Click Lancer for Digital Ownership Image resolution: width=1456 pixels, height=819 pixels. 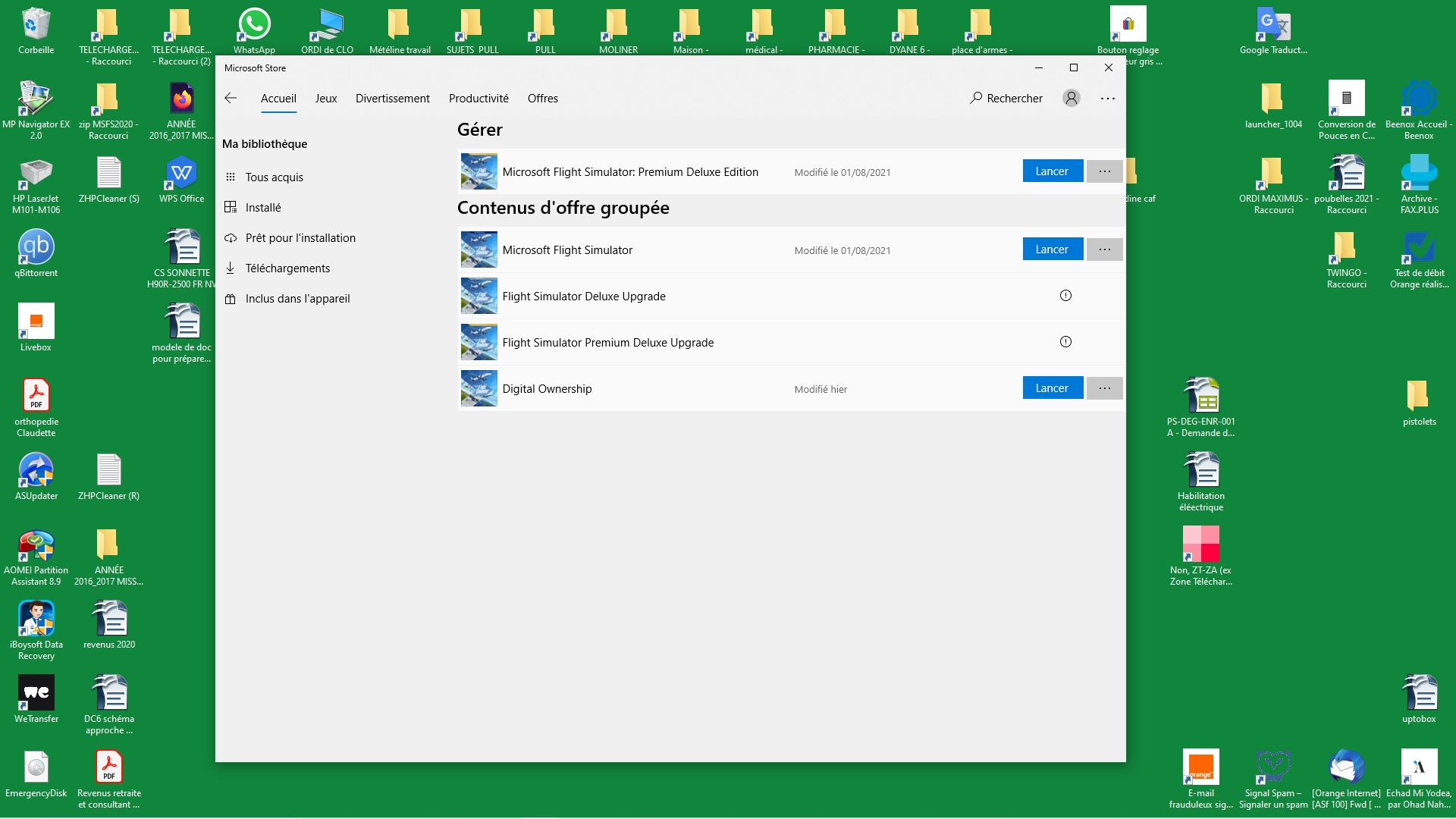tap(1053, 388)
